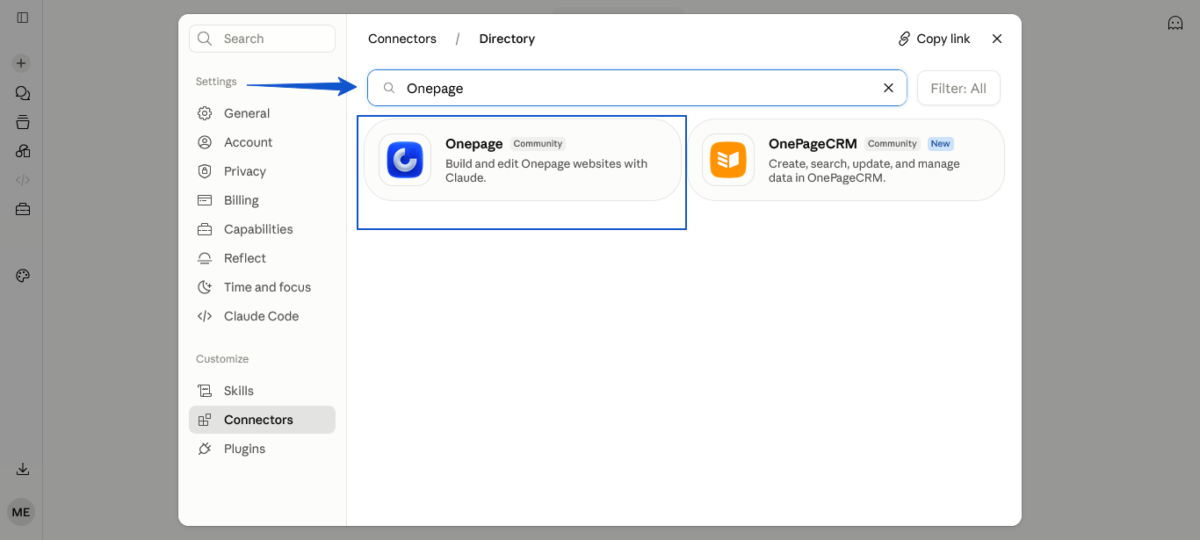Image resolution: width=1200 pixels, height=540 pixels.
Task: Open the Filter: All dropdown
Action: (x=958, y=88)
